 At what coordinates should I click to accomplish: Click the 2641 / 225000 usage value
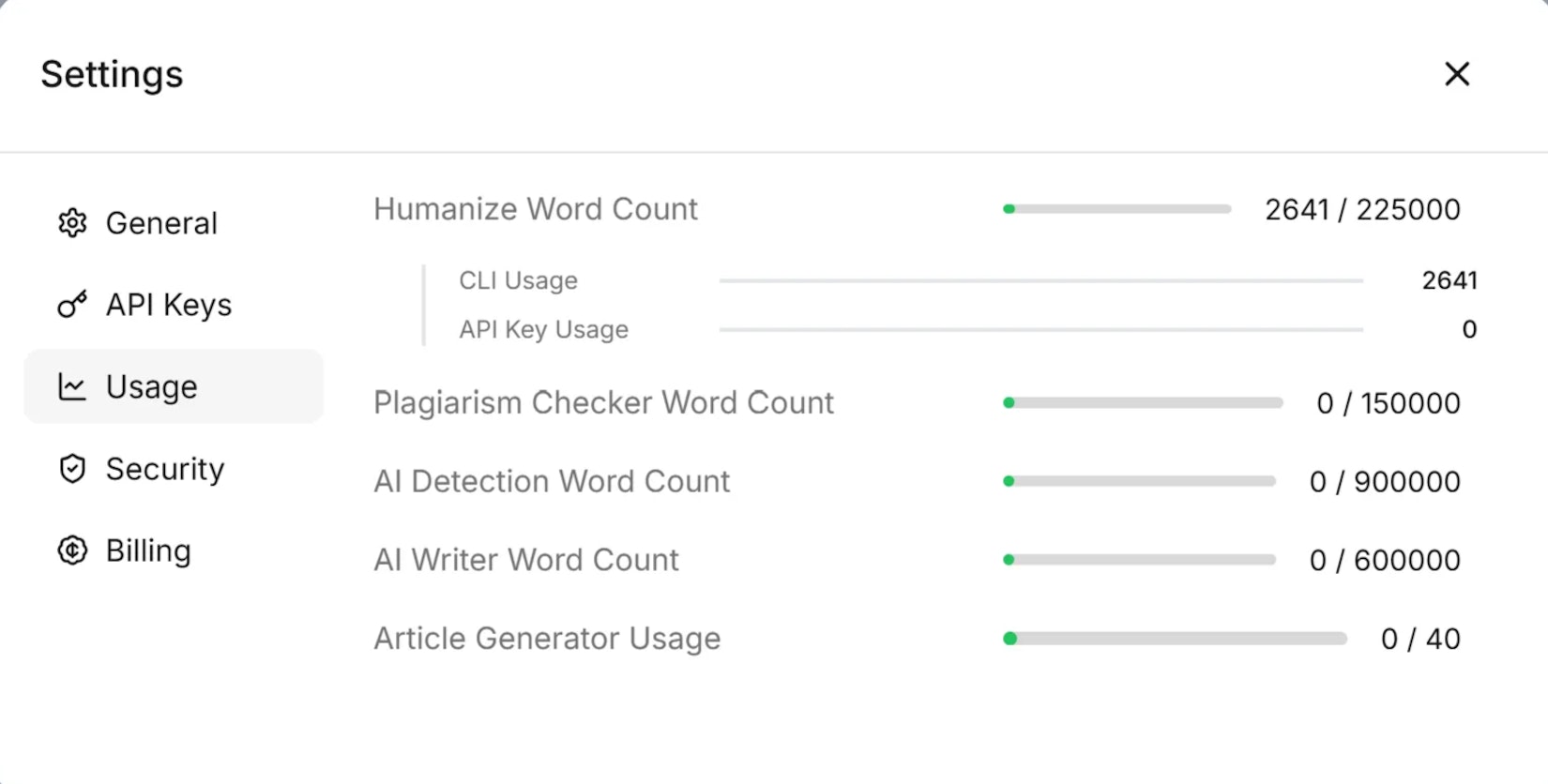pos(1362,209)
